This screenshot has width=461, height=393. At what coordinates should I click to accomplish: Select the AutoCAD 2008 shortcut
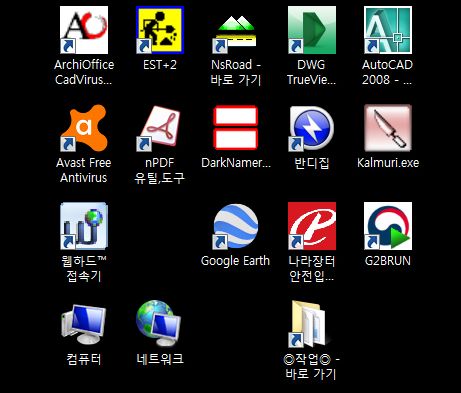(x=388, y=30)
